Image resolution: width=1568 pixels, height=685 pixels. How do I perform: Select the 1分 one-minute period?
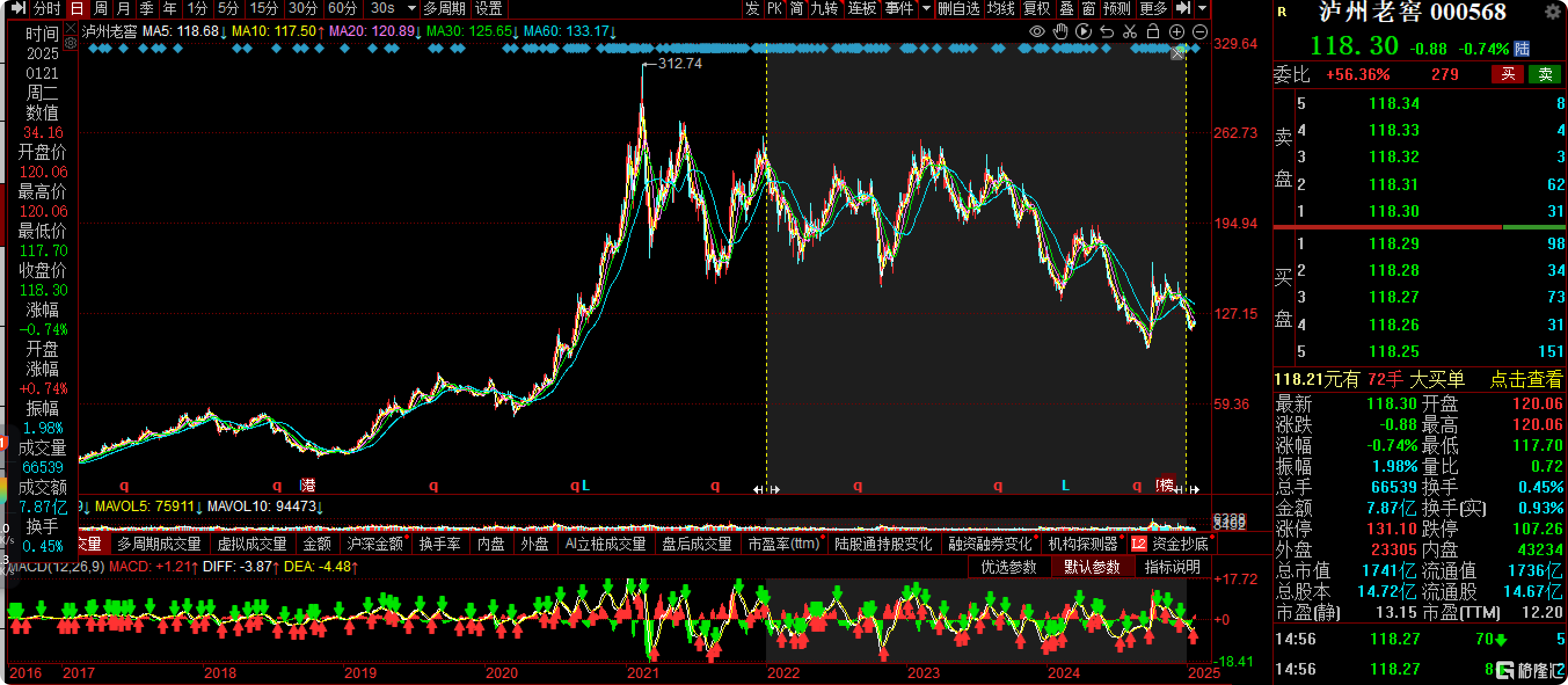coord(197,8)
